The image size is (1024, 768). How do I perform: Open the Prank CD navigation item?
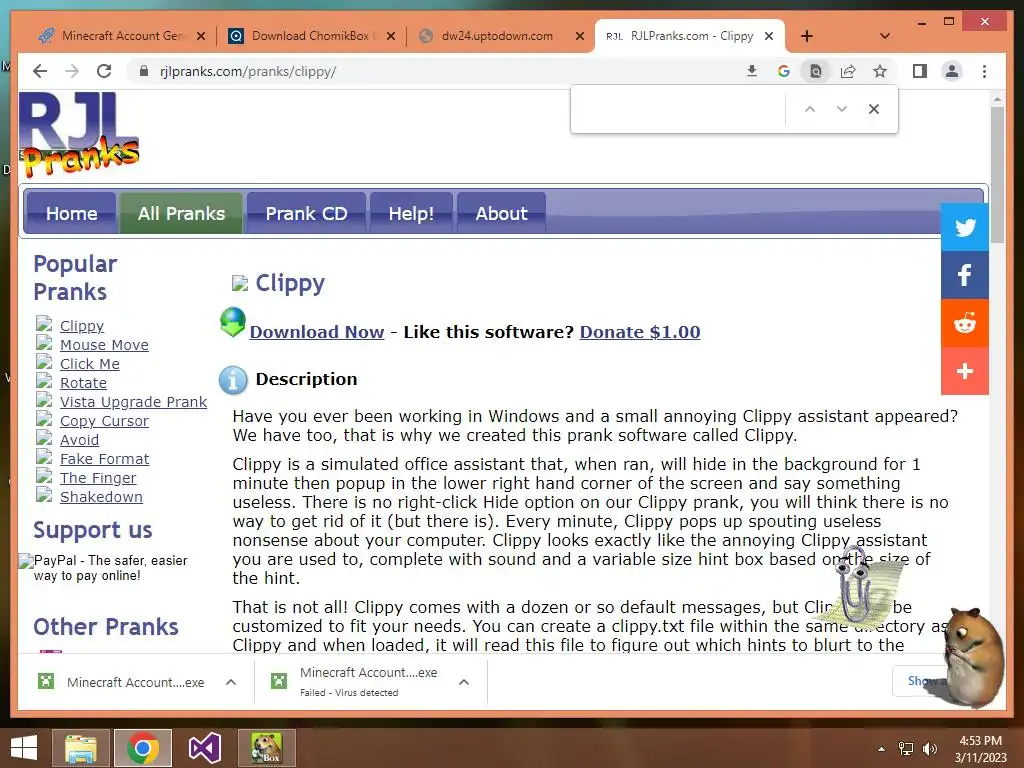pyautogui.click(x=306, y=213)
